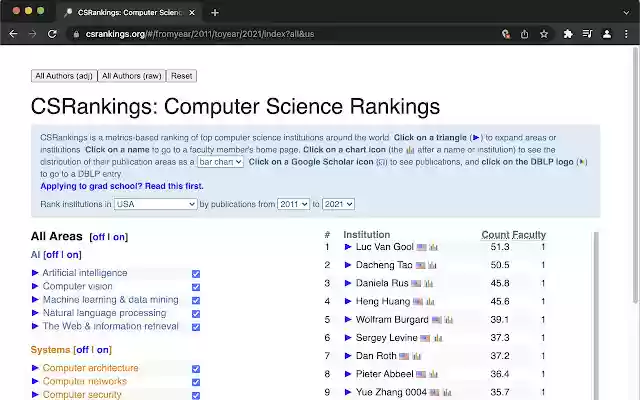Viewport: 640px width, 400px height.
Task: Click chart icon next to Daniela Rus
Action: click(x=428, y=283)
